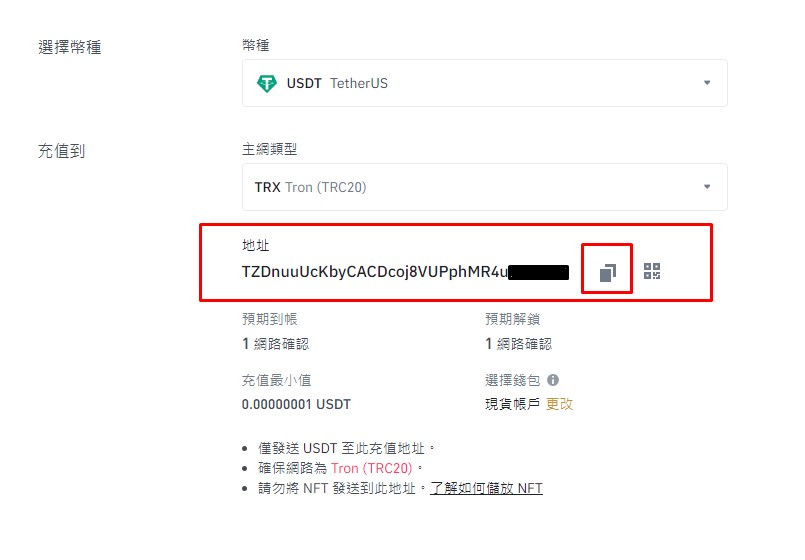Click 更改 to change wallet

pyautogui.click(x=559, y=404)
